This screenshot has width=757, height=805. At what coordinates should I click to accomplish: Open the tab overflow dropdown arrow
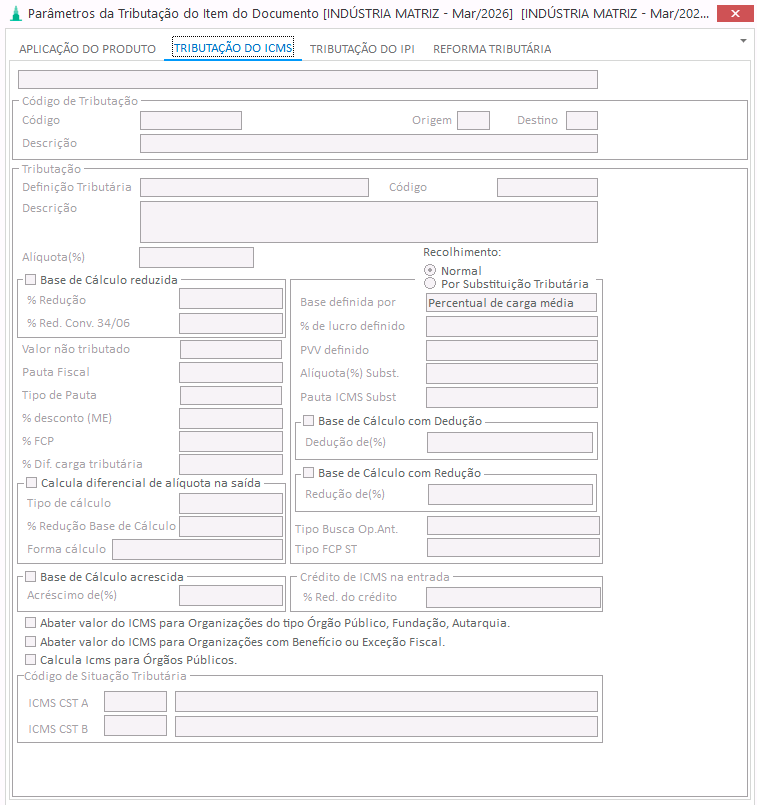pyautogui.click(x=743, y=41)
